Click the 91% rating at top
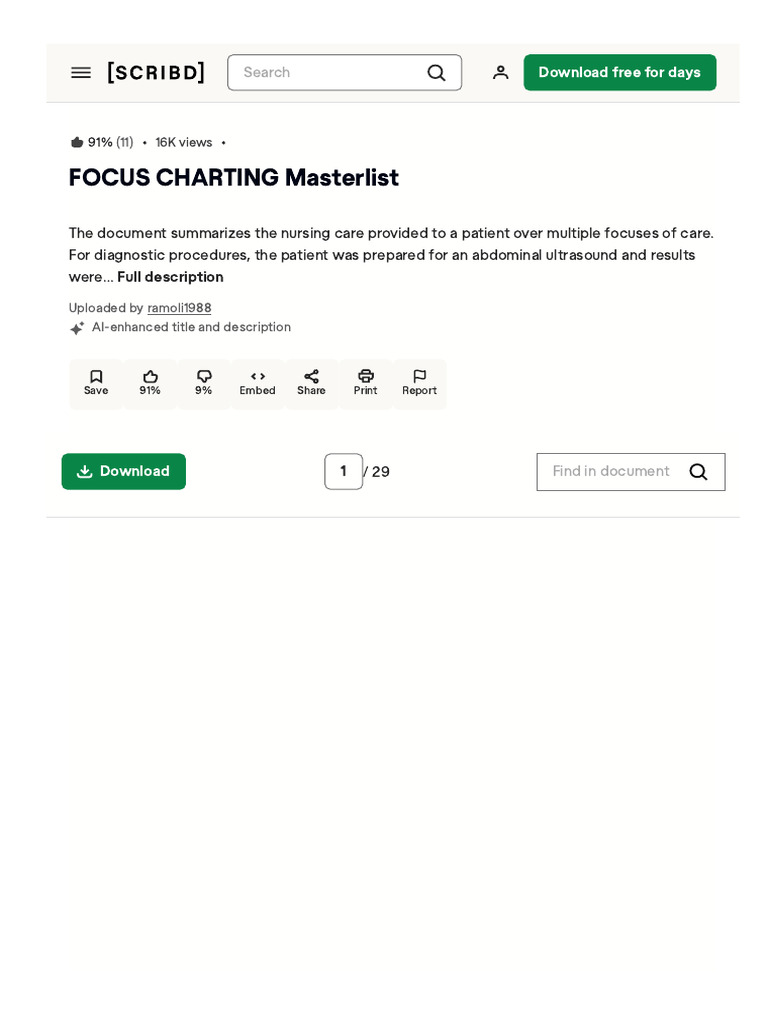The width and height of the screenshot is (768, 1024). [x=100, y=142]
